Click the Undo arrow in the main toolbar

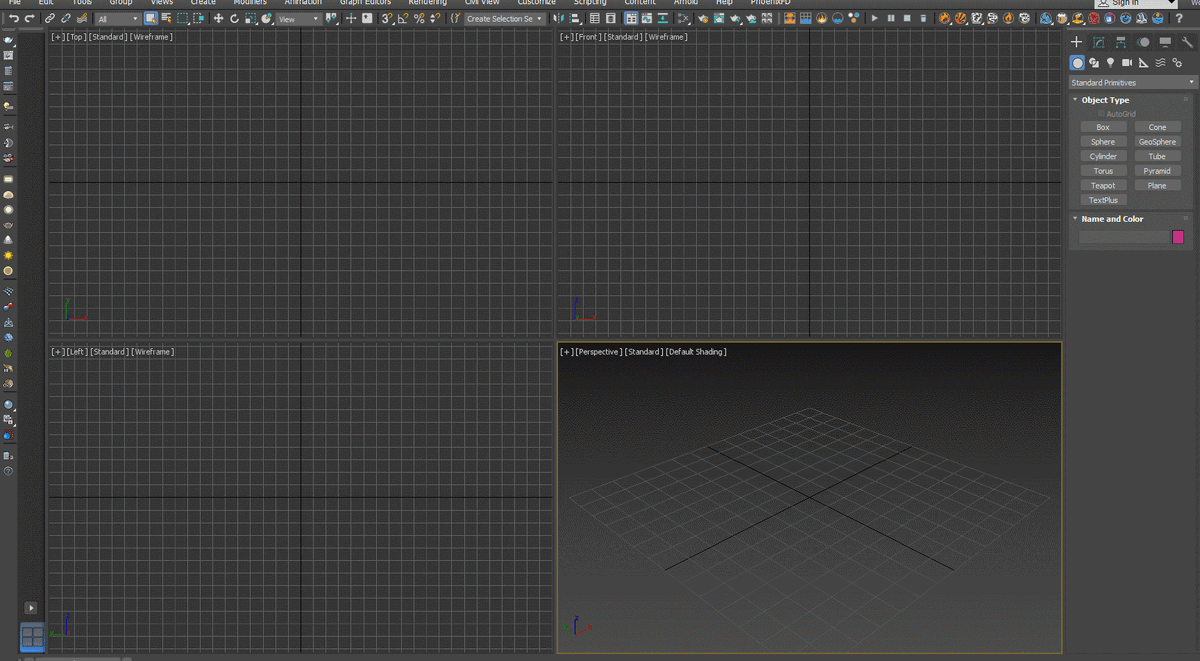14,18
